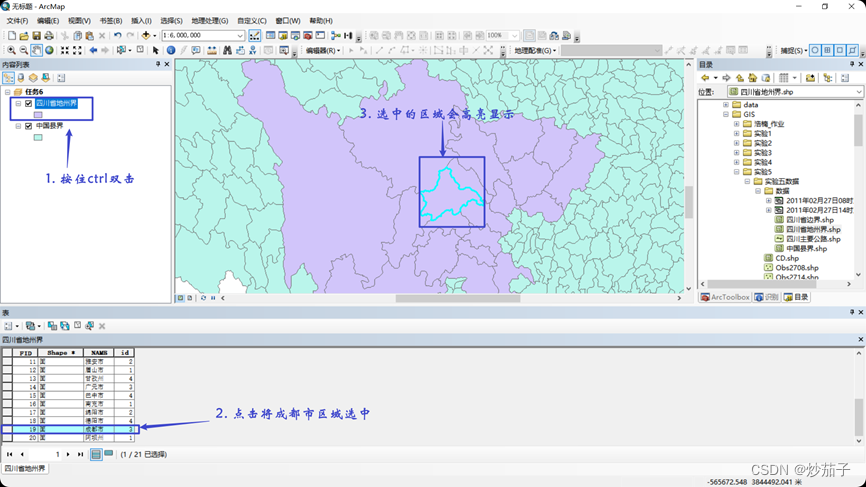The width and height of the screenshot is (866, 487).
Task: Select the Zoom In tool
Action: click(x=11, y=50)
